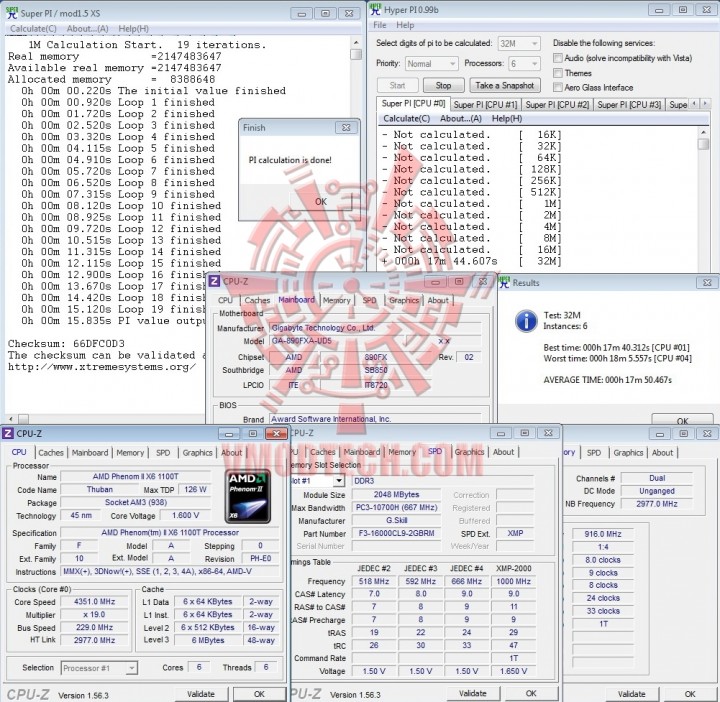Click the Hyper PI title bar icon

376,9
